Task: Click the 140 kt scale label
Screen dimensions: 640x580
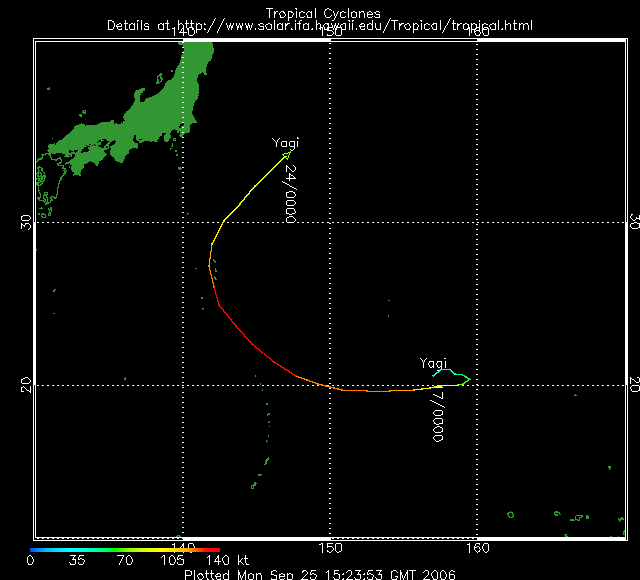Action: pos(235,560)
